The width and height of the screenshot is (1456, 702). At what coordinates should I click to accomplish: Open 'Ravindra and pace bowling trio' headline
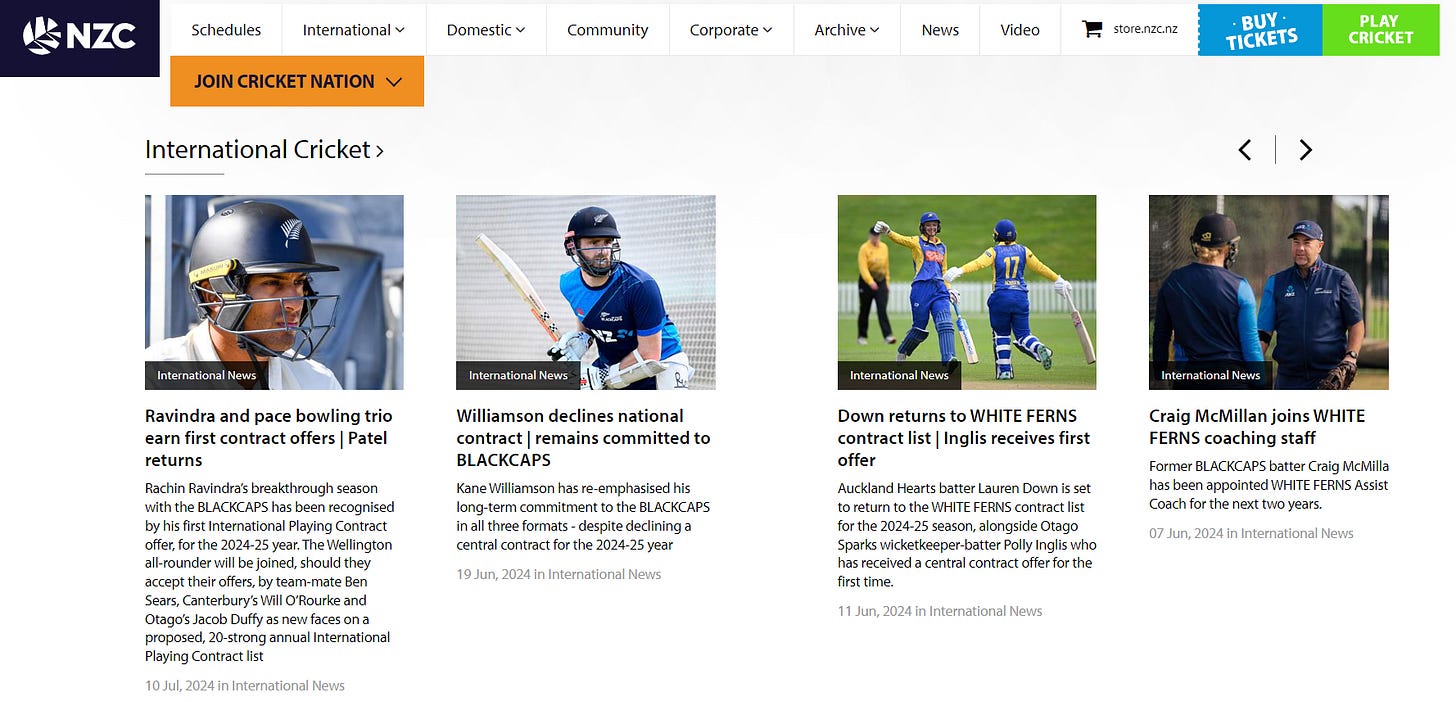[x=269, y=438]
